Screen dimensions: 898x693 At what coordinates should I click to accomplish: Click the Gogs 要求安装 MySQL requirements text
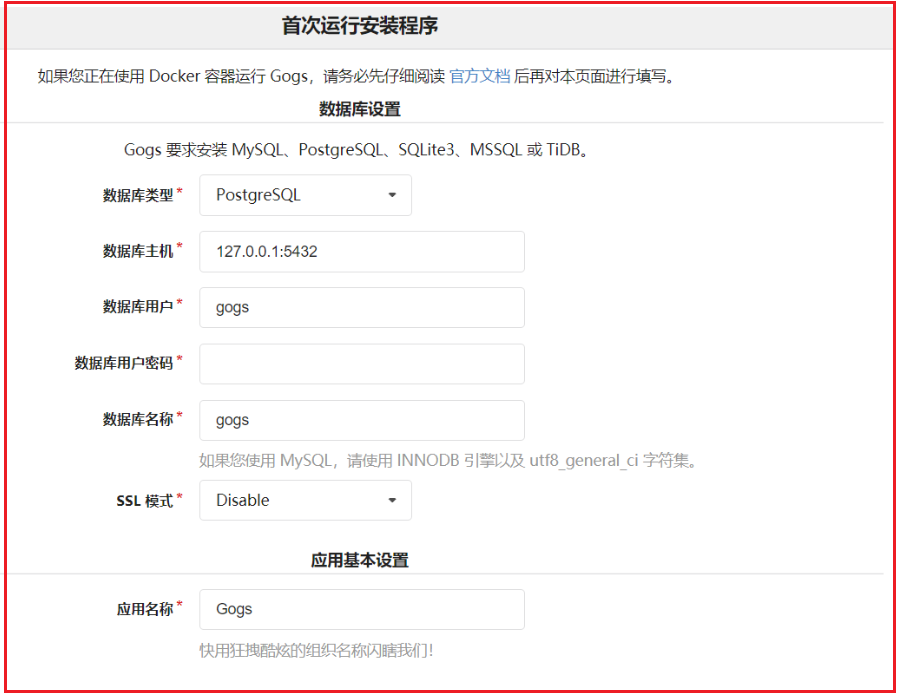356,150
